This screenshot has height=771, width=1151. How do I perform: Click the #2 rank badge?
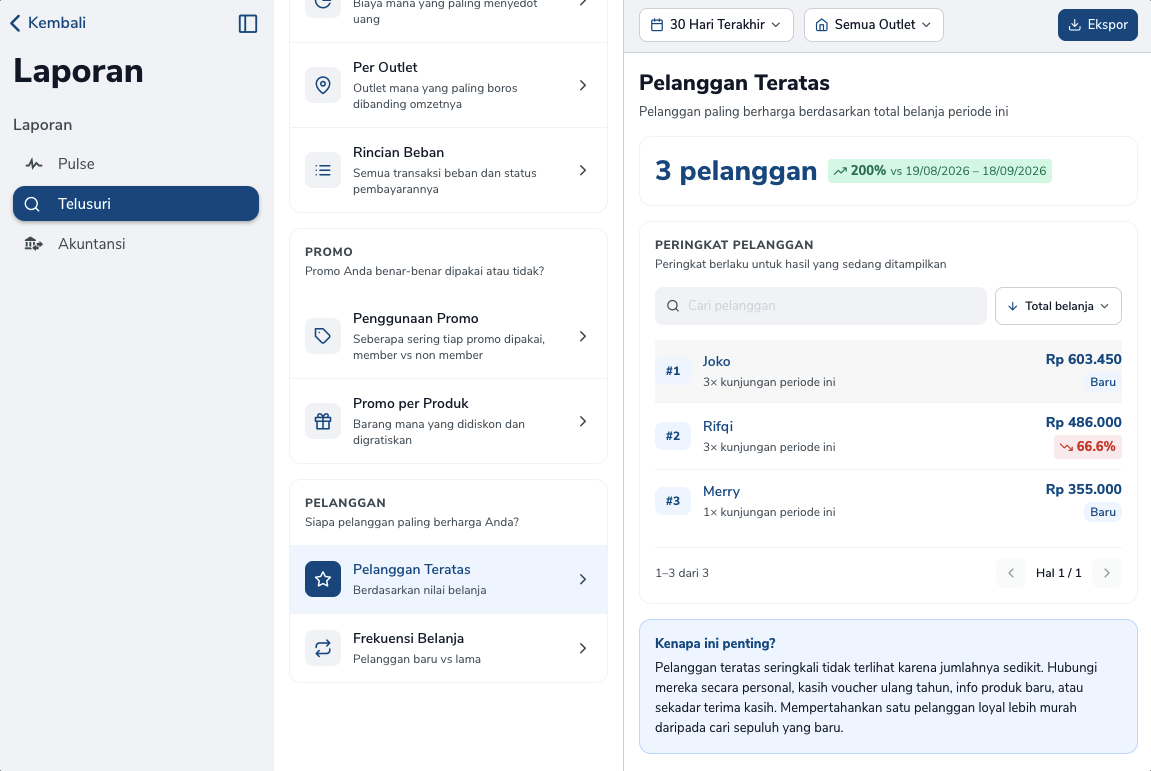(x=672, y=436)
